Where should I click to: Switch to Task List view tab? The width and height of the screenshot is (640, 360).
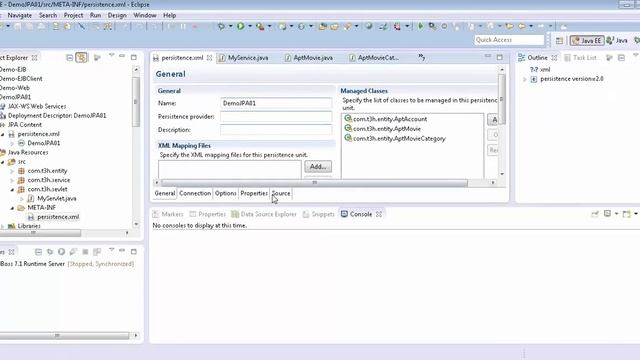click(x=580, y=58)
